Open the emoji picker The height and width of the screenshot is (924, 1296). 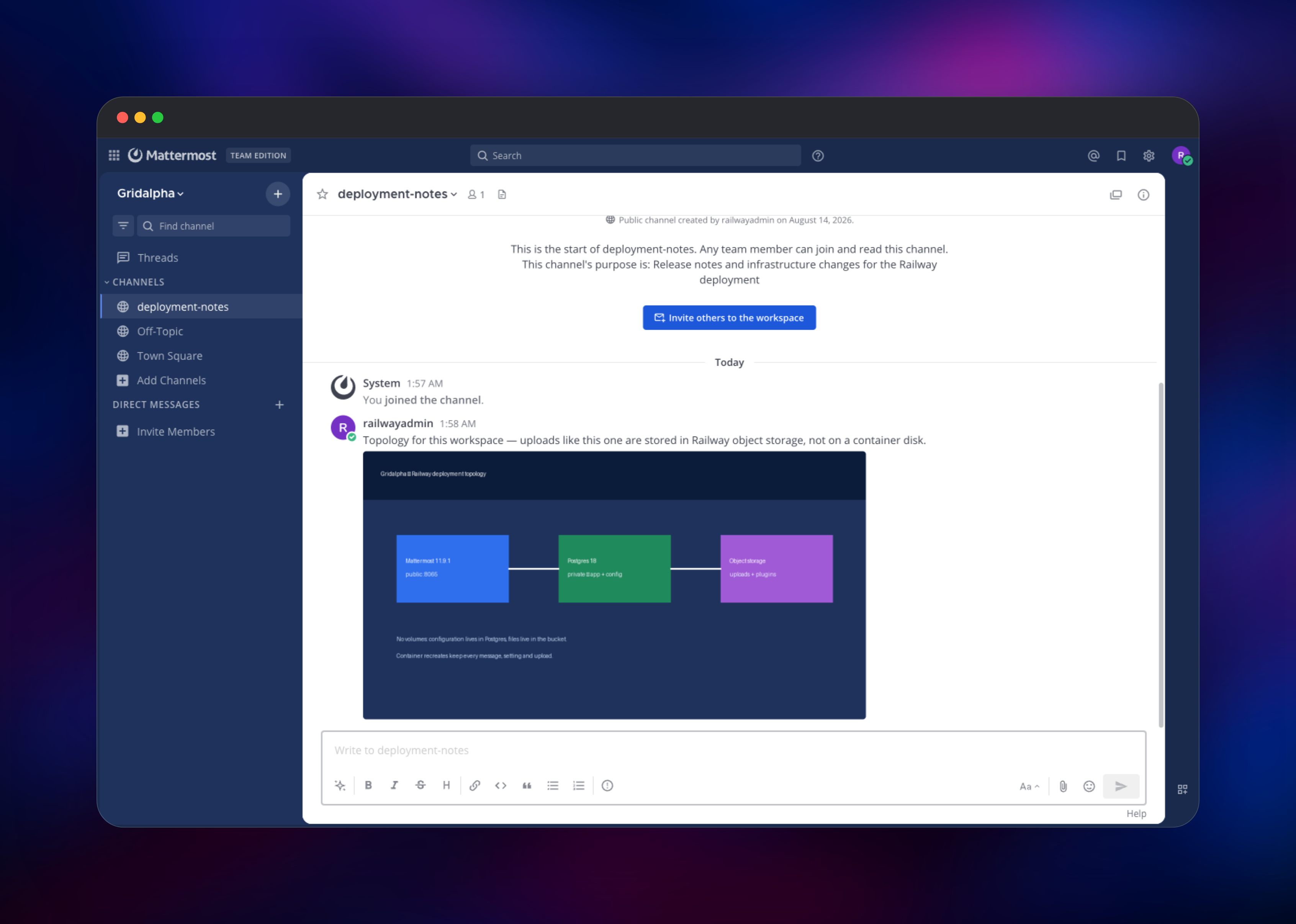(x=1089, y=786)
